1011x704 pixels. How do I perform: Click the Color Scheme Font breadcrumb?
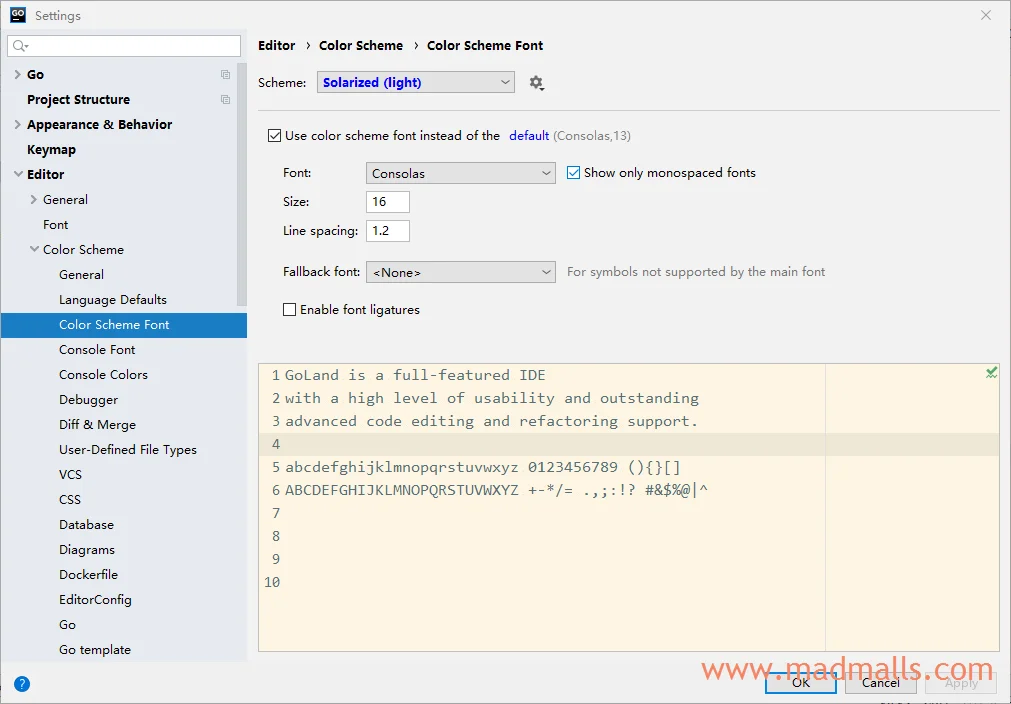(485, 46)
